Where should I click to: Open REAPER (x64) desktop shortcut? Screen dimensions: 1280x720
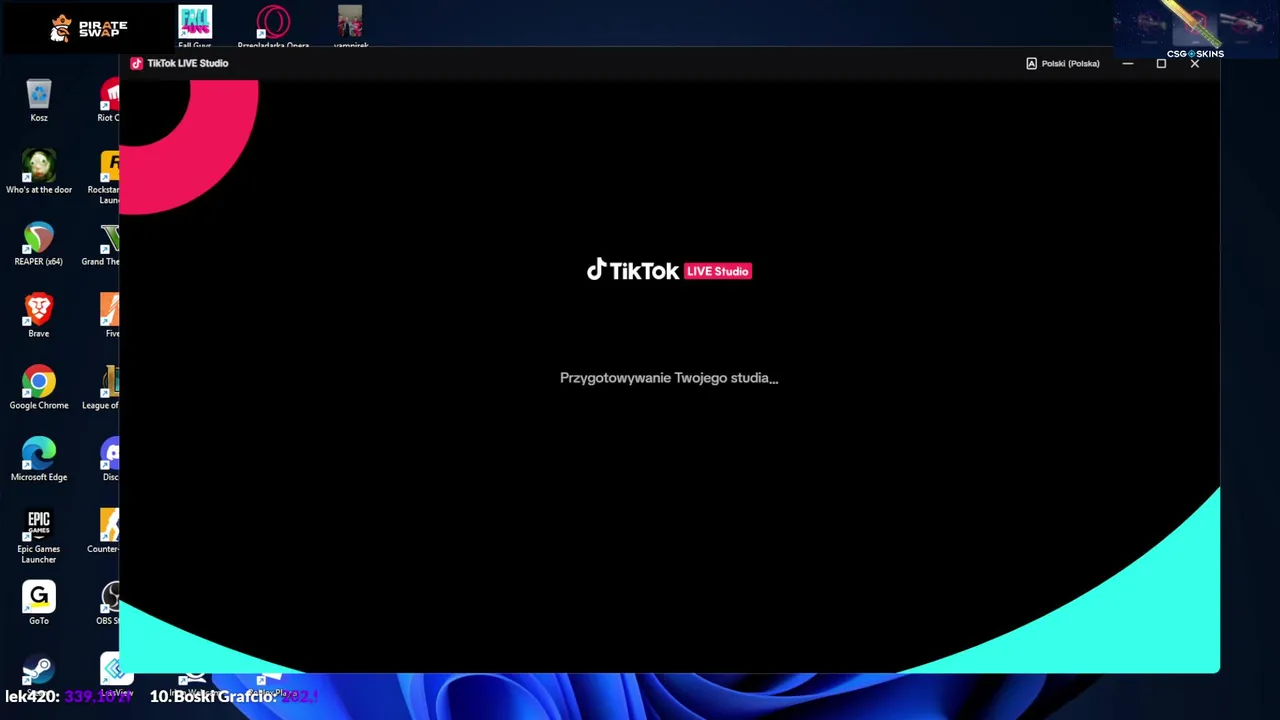pos(39,245)
